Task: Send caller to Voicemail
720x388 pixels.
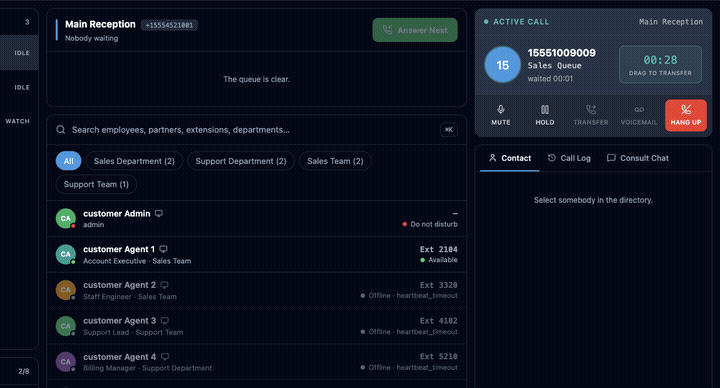Action: [x=639, y=115]
